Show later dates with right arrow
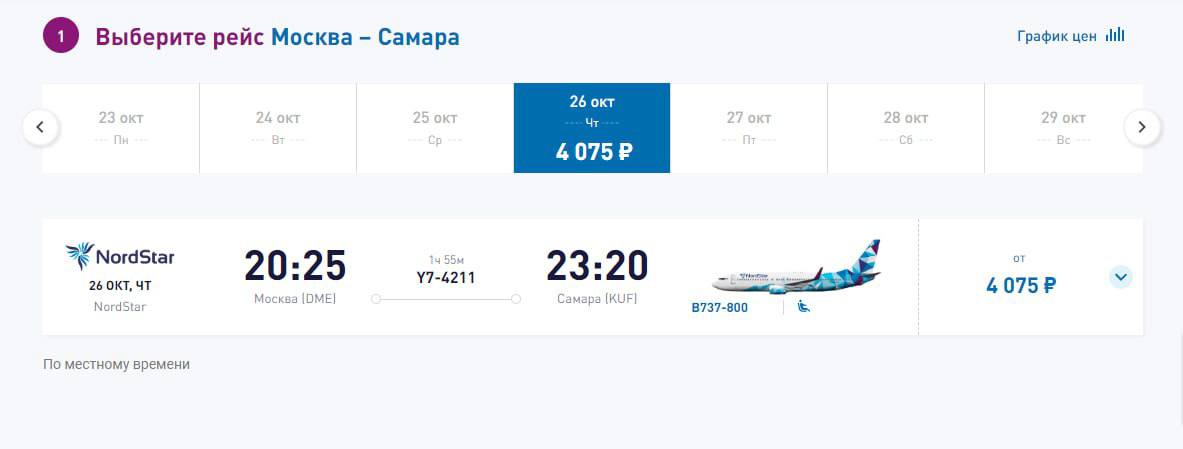This screenshot has height=449, width=1183. (x=1142, y=127)
